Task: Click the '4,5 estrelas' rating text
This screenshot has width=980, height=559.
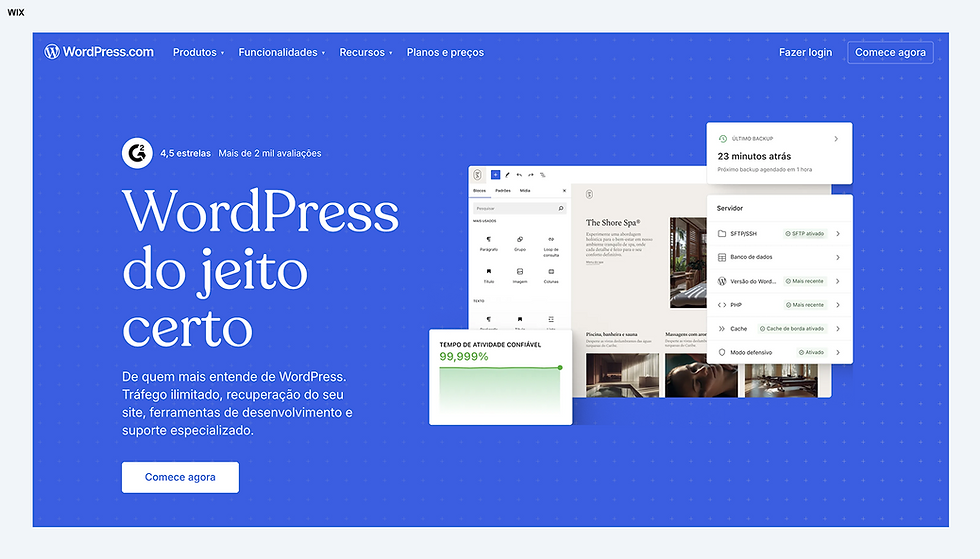Action: (x=185, y=153)
